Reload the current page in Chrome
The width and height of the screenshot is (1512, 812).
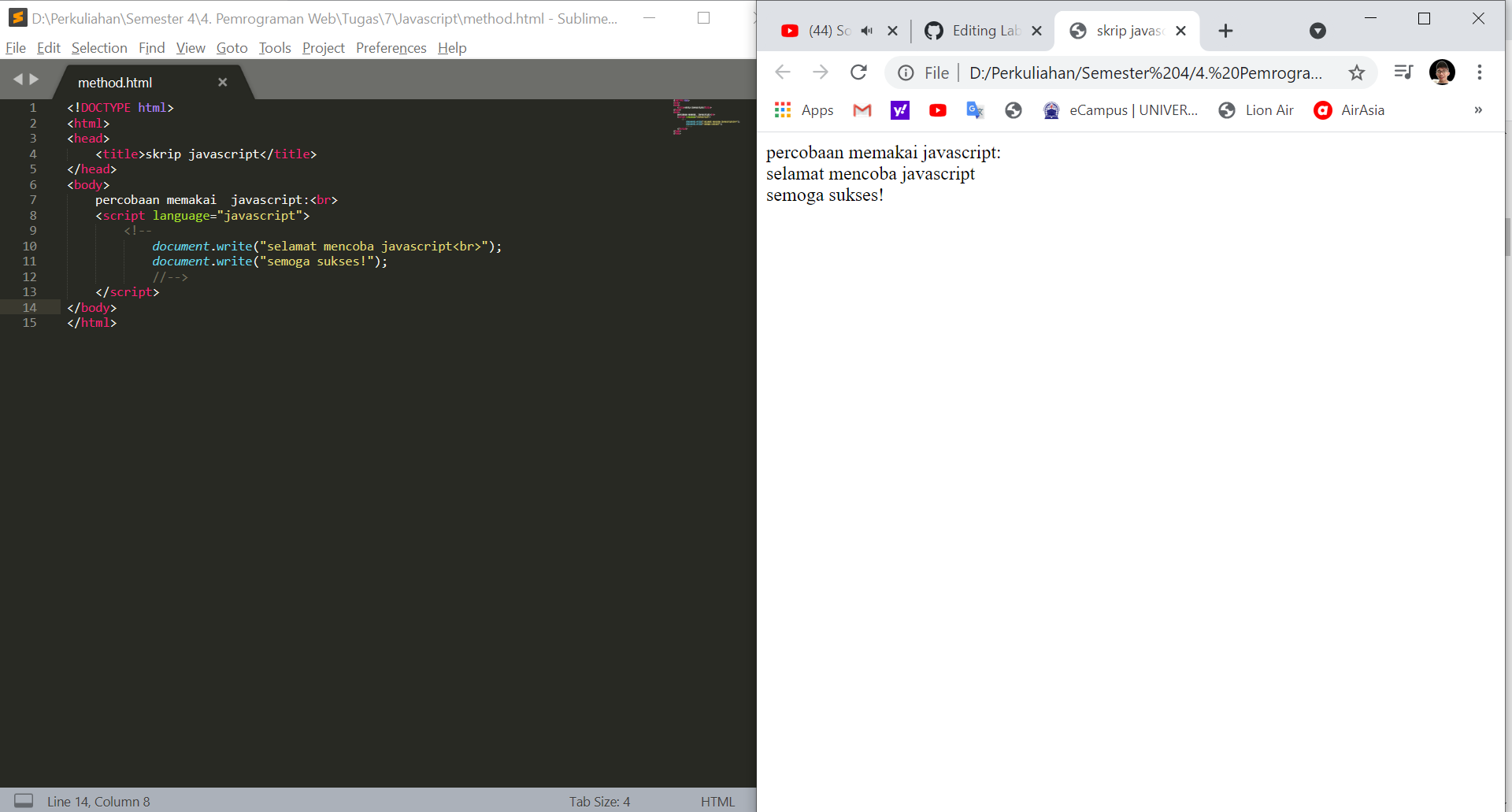pyautogui.click(x=858, y=72)
